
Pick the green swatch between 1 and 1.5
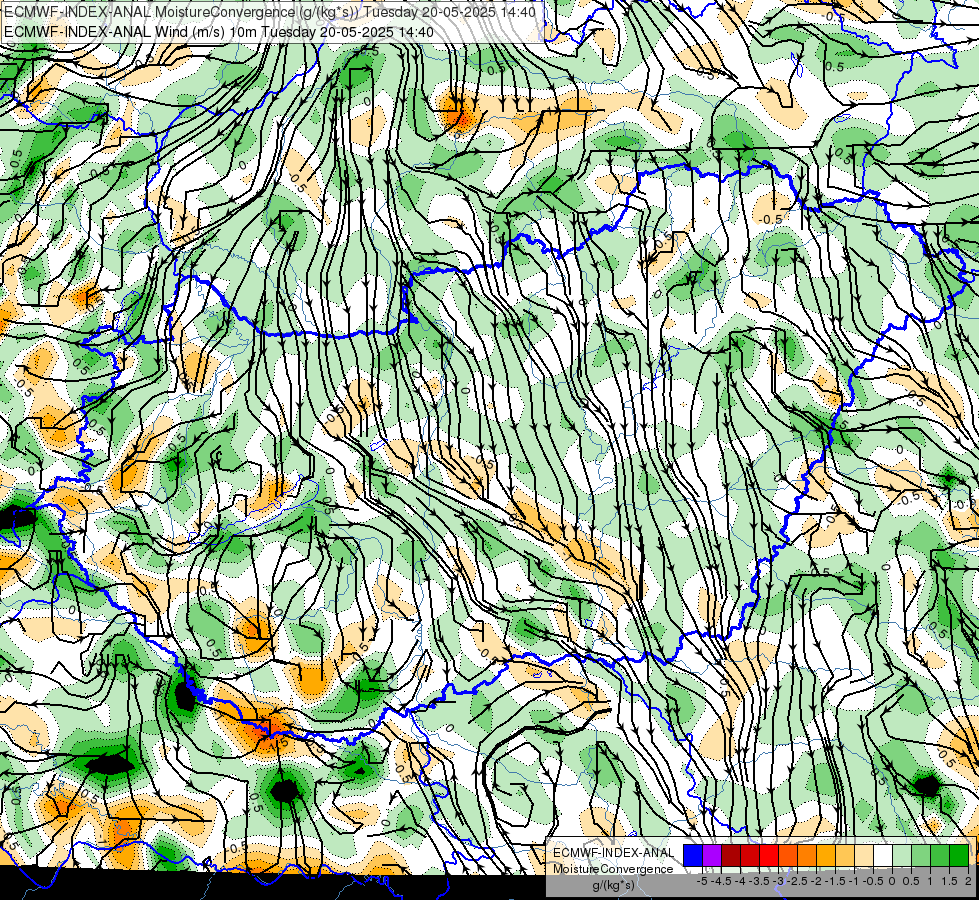pyautogui.click(x=940, y=855)
